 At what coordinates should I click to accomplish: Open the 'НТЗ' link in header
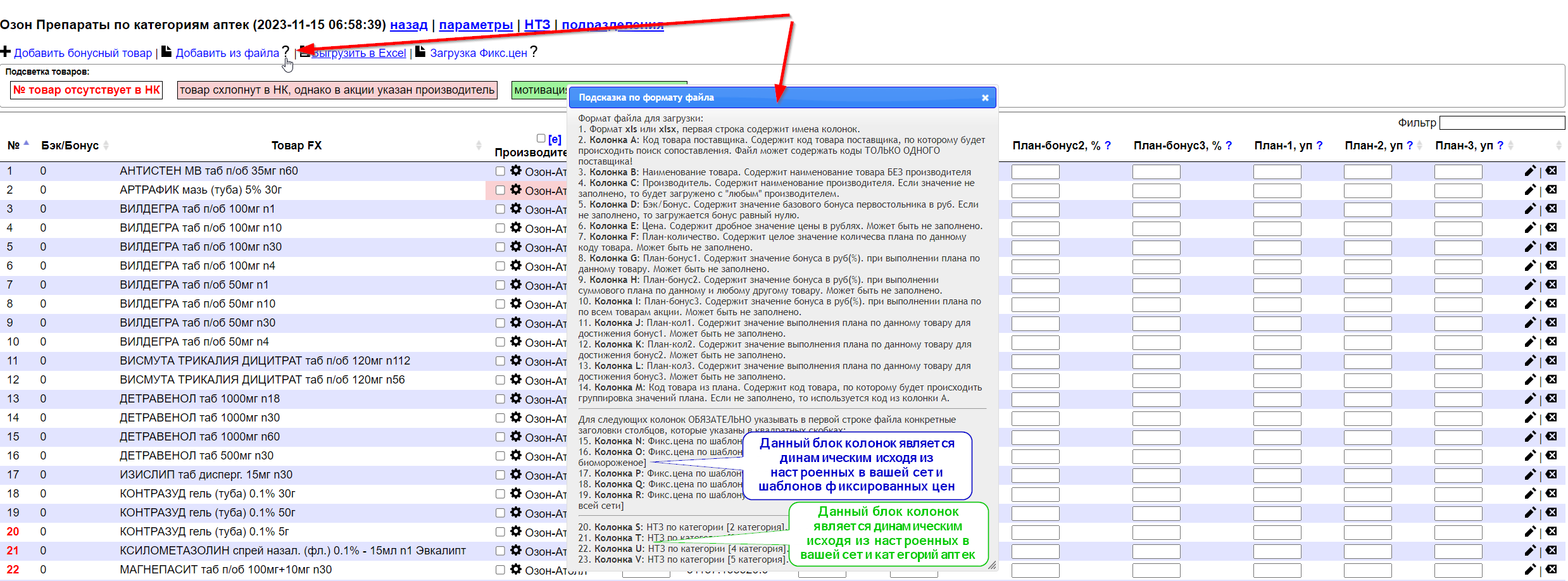pos(537,25)
